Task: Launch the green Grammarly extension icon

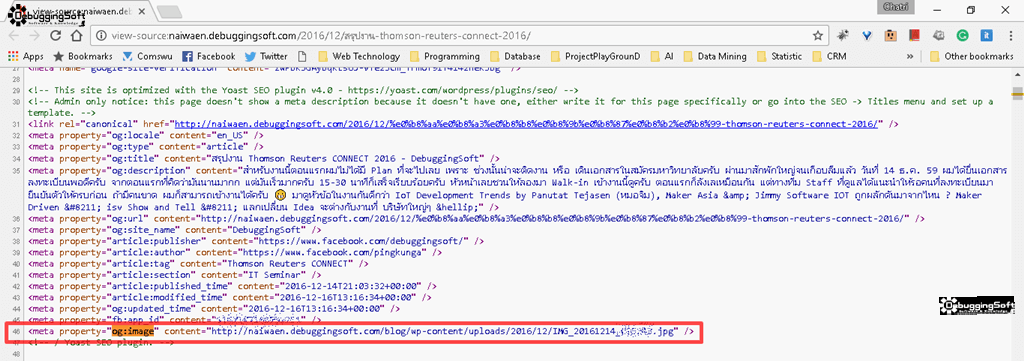Action: [963, 35]
